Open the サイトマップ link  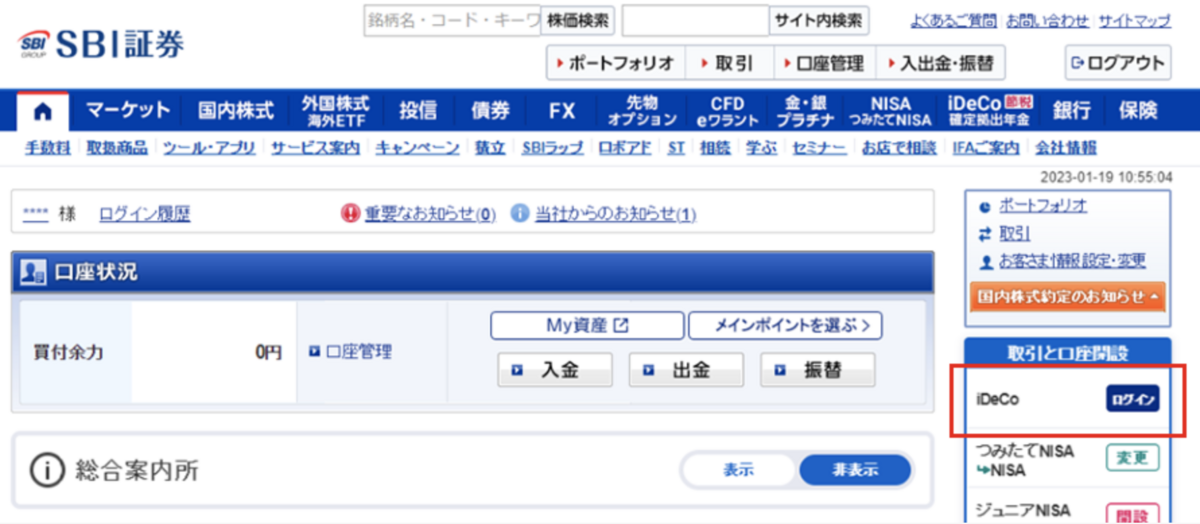click(x=1135, y=20)
